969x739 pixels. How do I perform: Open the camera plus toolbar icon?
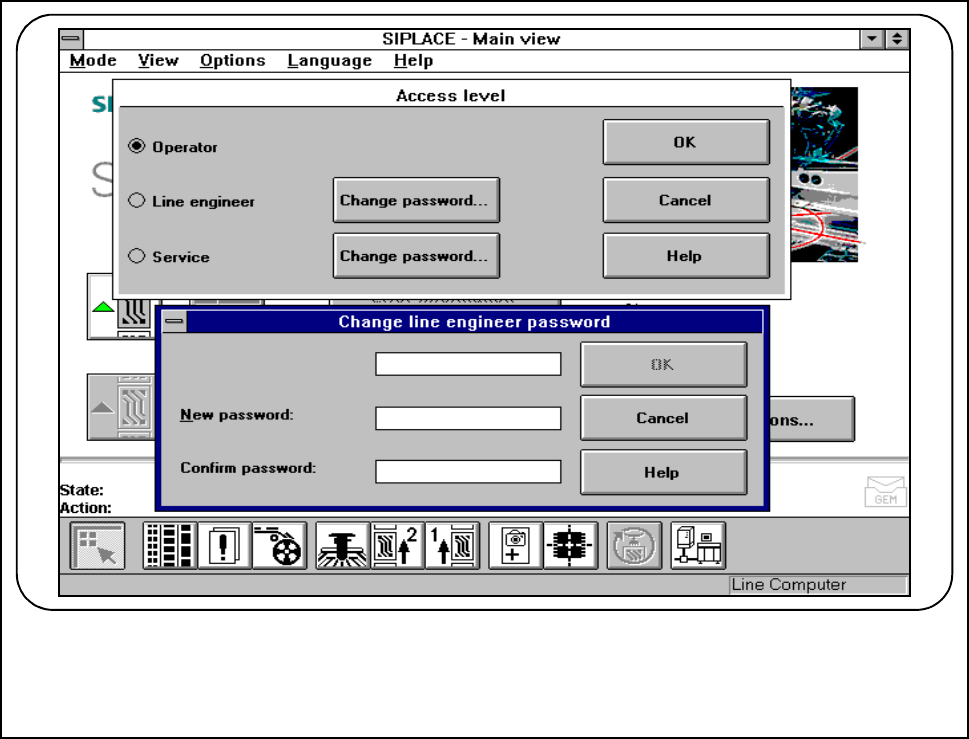click(515, 546)
